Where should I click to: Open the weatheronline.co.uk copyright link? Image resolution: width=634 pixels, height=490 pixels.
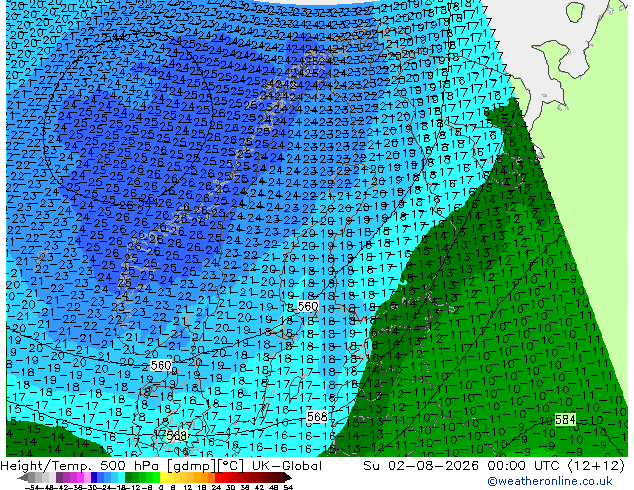click(x=550, y=481)
